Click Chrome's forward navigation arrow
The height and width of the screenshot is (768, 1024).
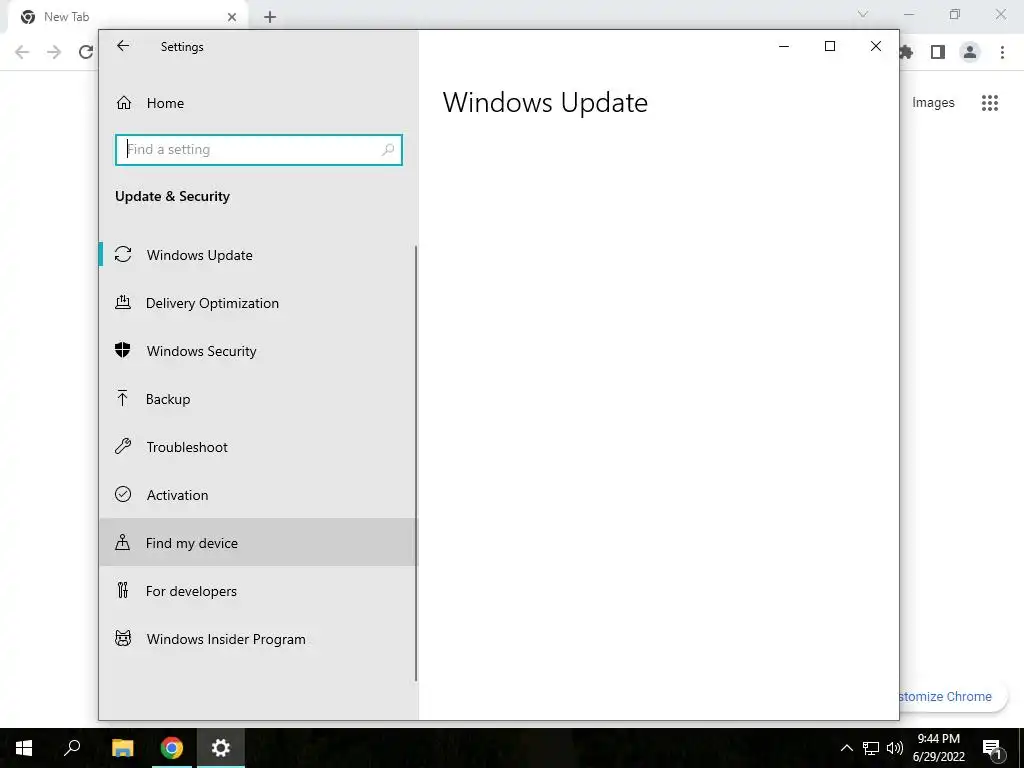pos(54,52)
